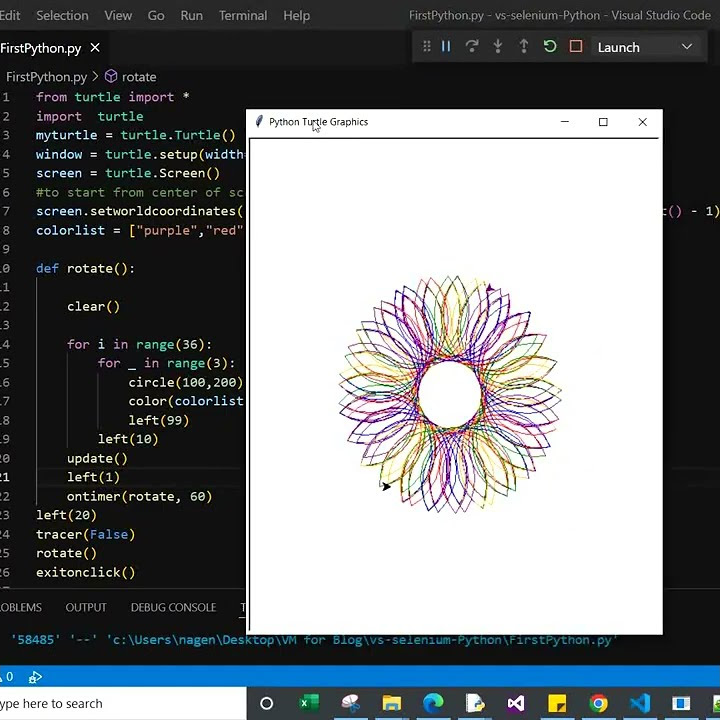Switch to the DEBUG CONSOLE tab
720x720 pixels.
point(174,607)
